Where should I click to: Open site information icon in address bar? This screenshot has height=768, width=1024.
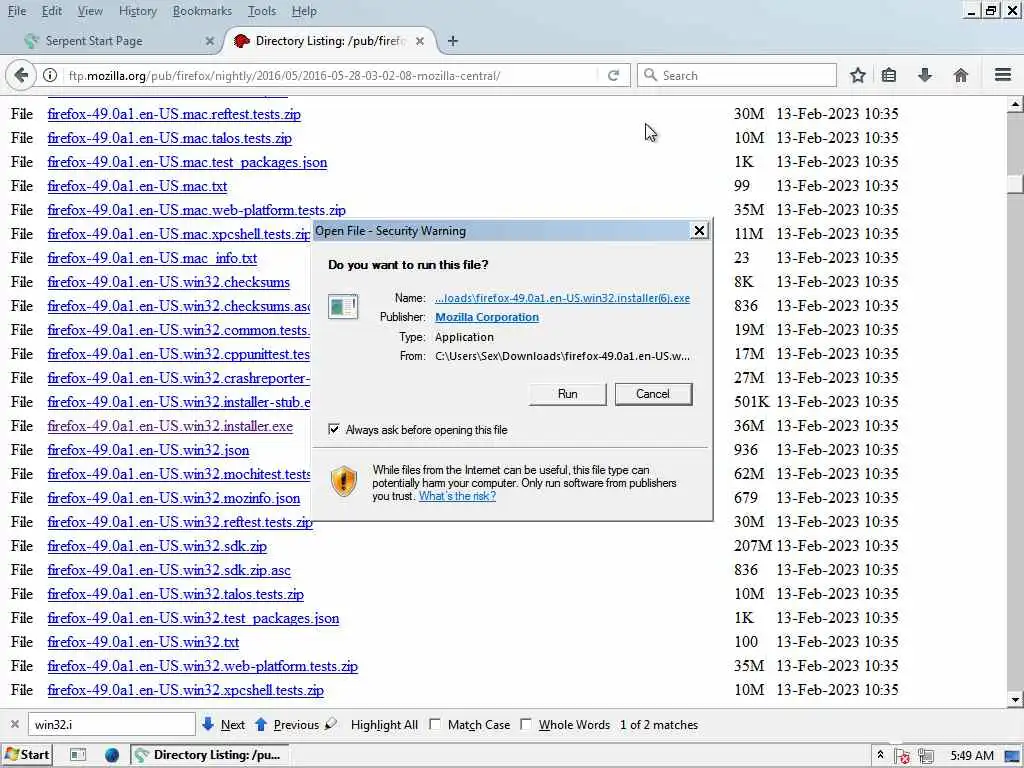pos(50,76)
